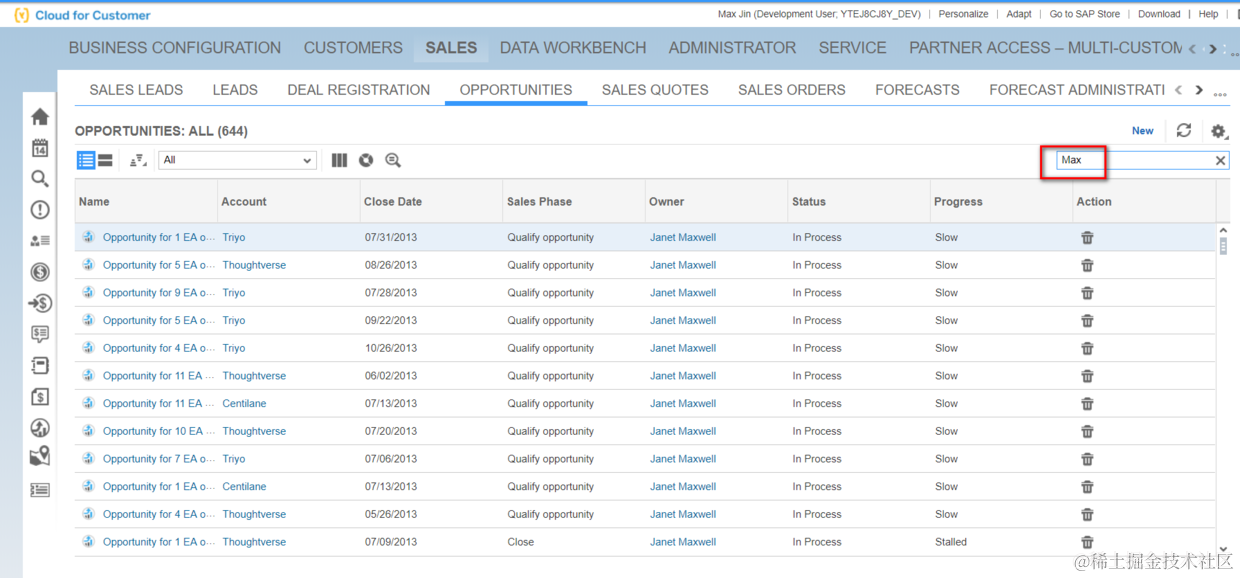1240x578 pixels.
Task: Switch to the Sales Quotes tab
Action: tap(655, 90)
